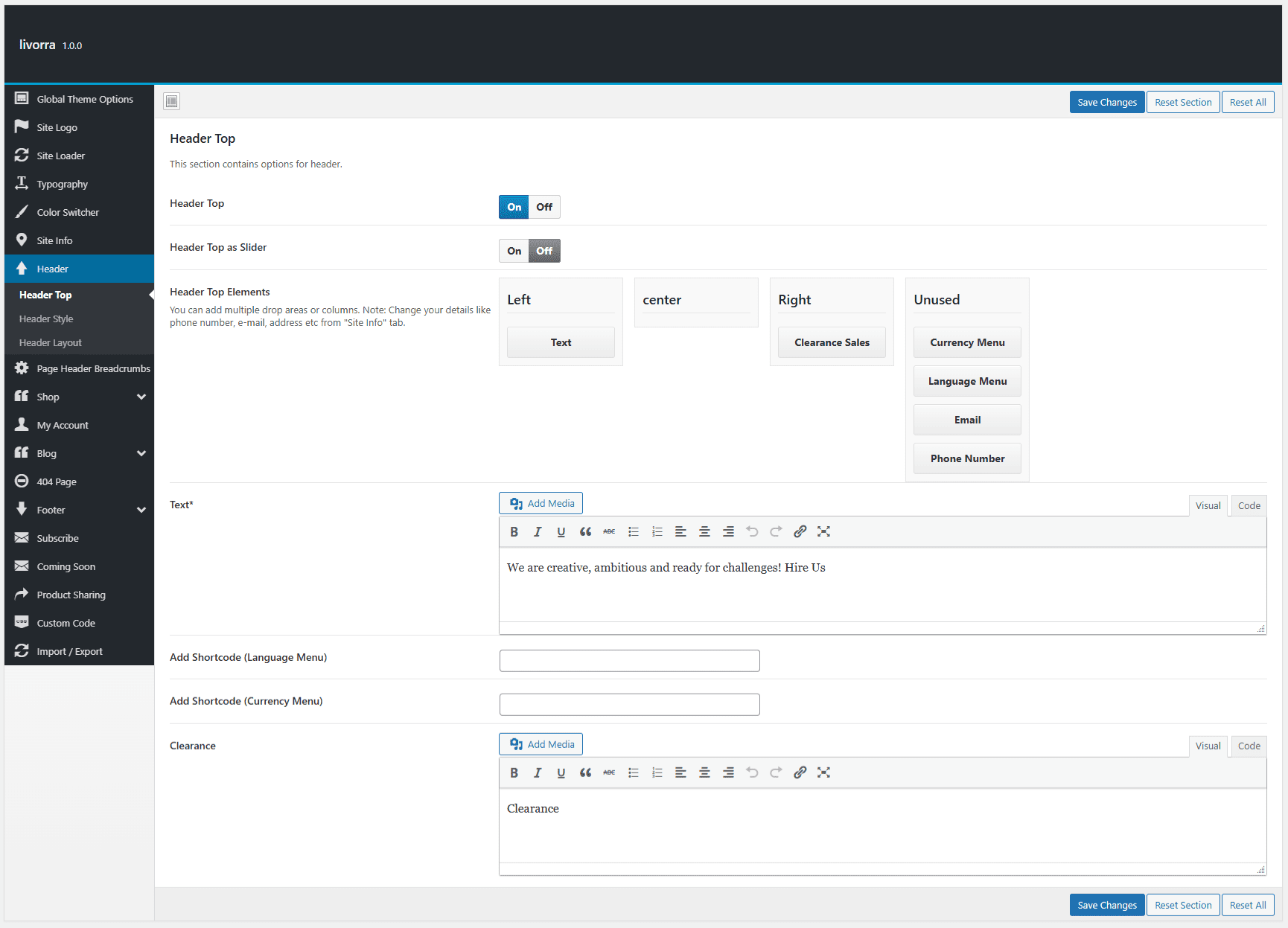This screenshot has height=928, width=1288.
Task: Click the Language Menu shortcode input field
Action: (630, 661)
